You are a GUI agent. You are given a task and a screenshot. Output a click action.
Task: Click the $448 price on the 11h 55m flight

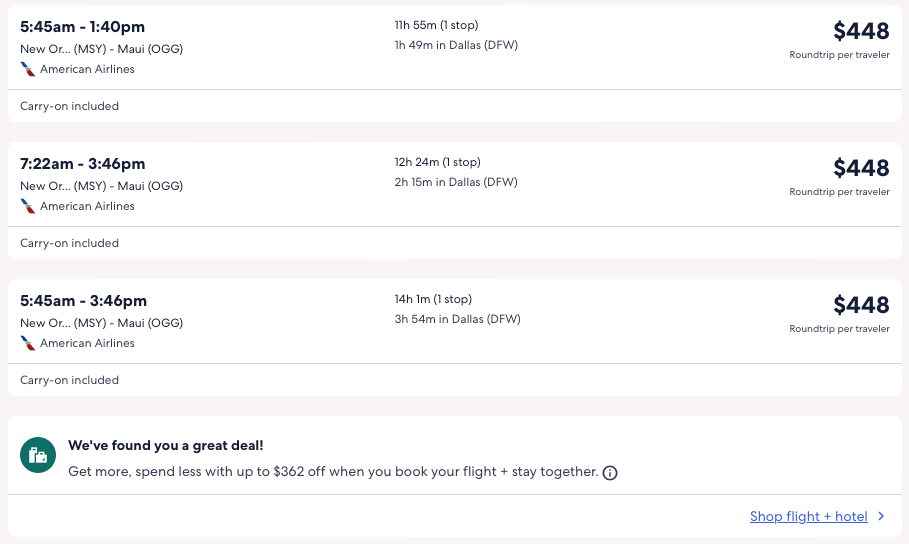[x=860, y=31]
